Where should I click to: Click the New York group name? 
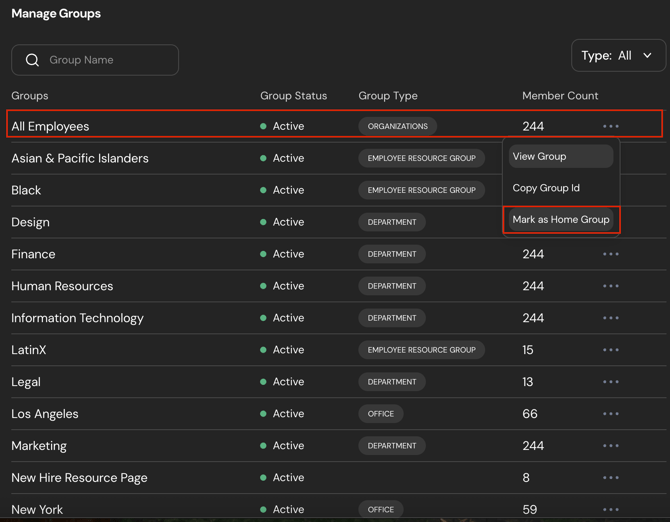click(37, 510)
